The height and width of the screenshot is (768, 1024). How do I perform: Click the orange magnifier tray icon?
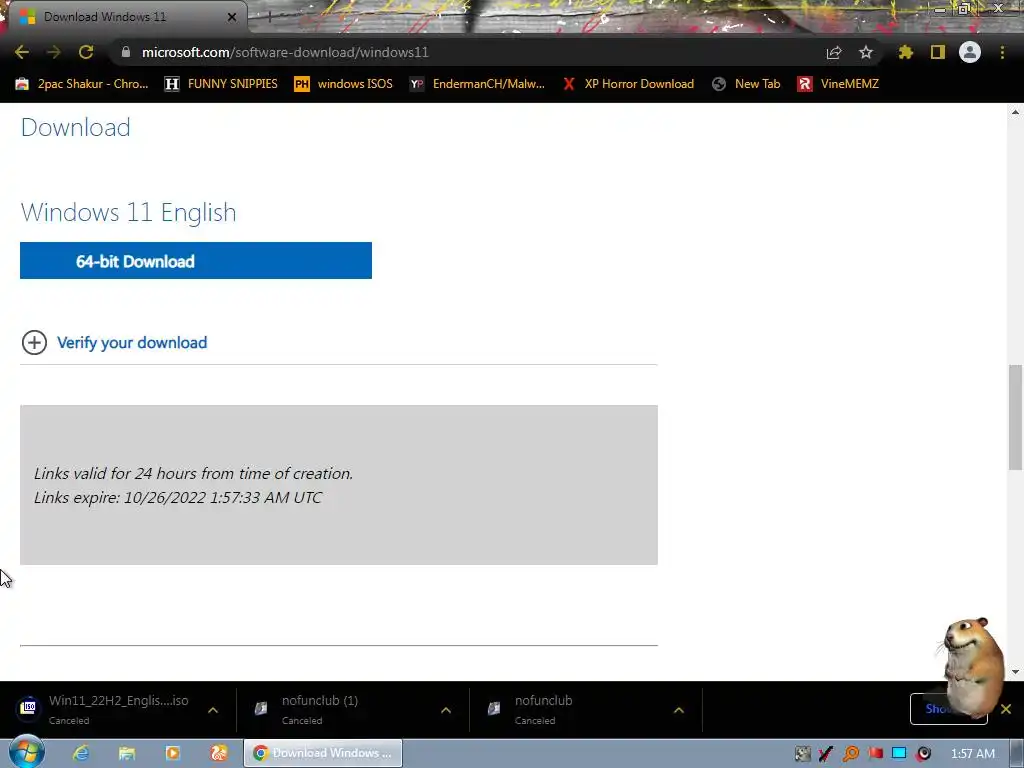tap(850, 754)
